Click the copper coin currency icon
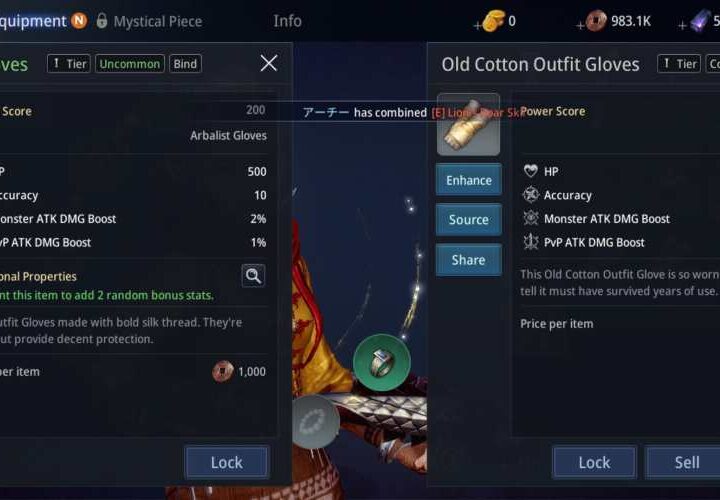Image resolution: width=720 pixels, height=500 pixels. click(x=596, y=21)
